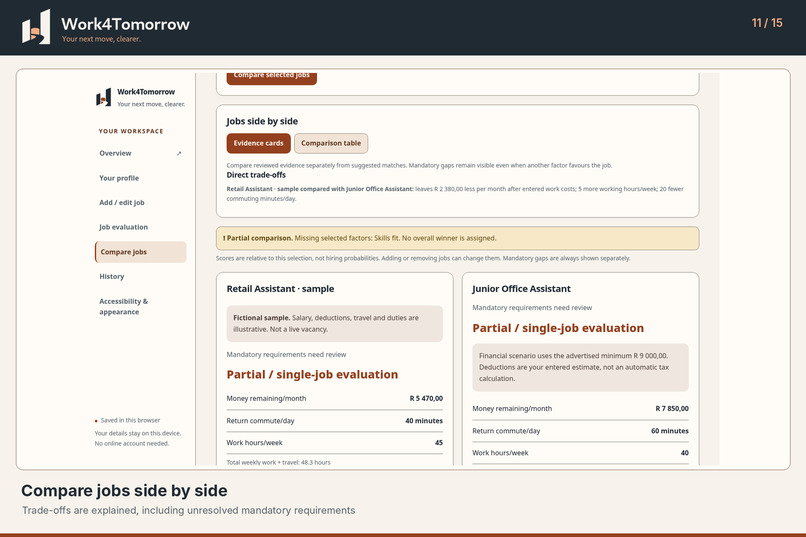The image size is (806, 537).
Task: Select Job evaluation in the sidebar
Action: pyautogui.click(x=140, y=227)
